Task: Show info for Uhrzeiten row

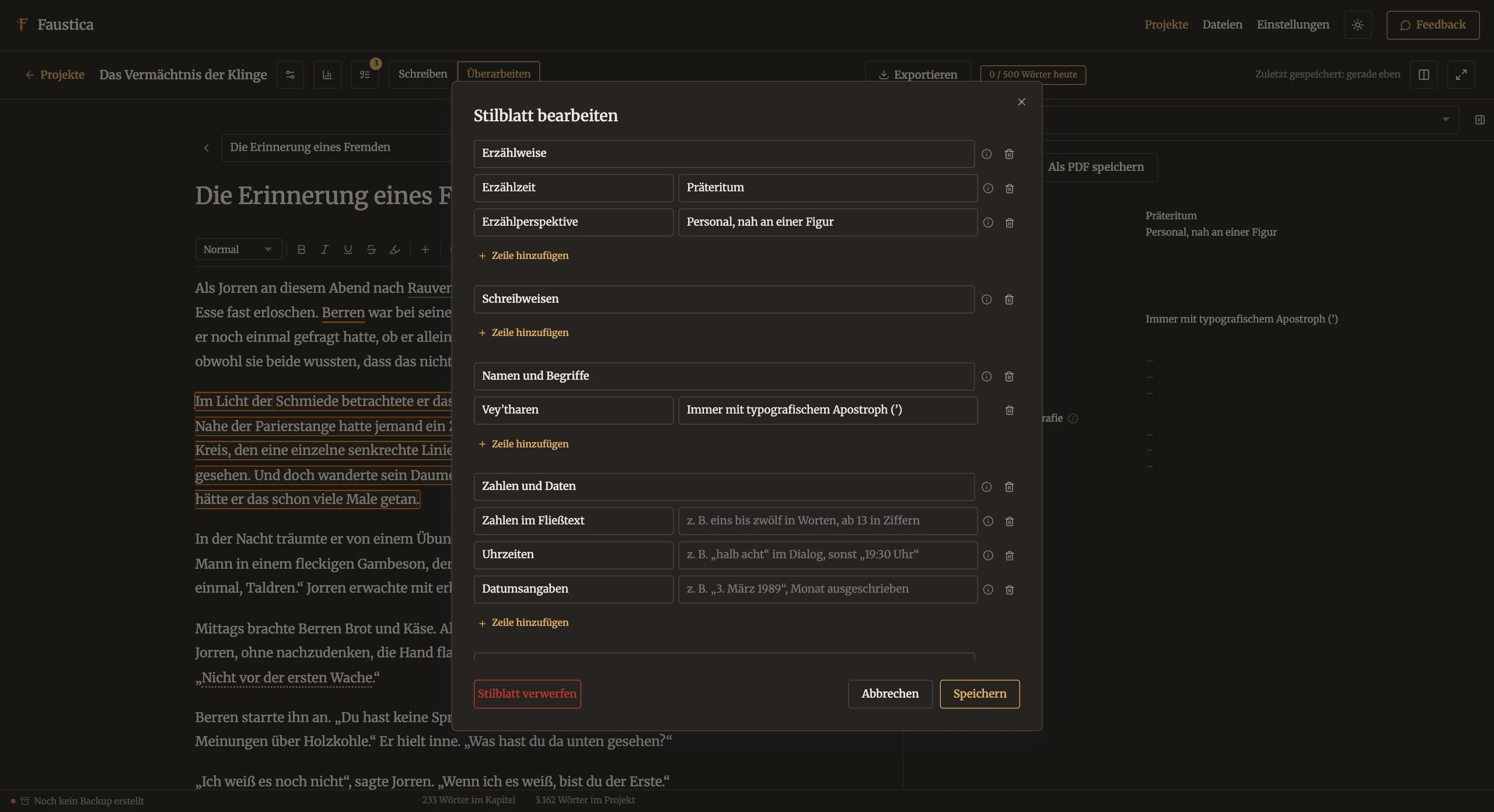Action: (988, 555)
